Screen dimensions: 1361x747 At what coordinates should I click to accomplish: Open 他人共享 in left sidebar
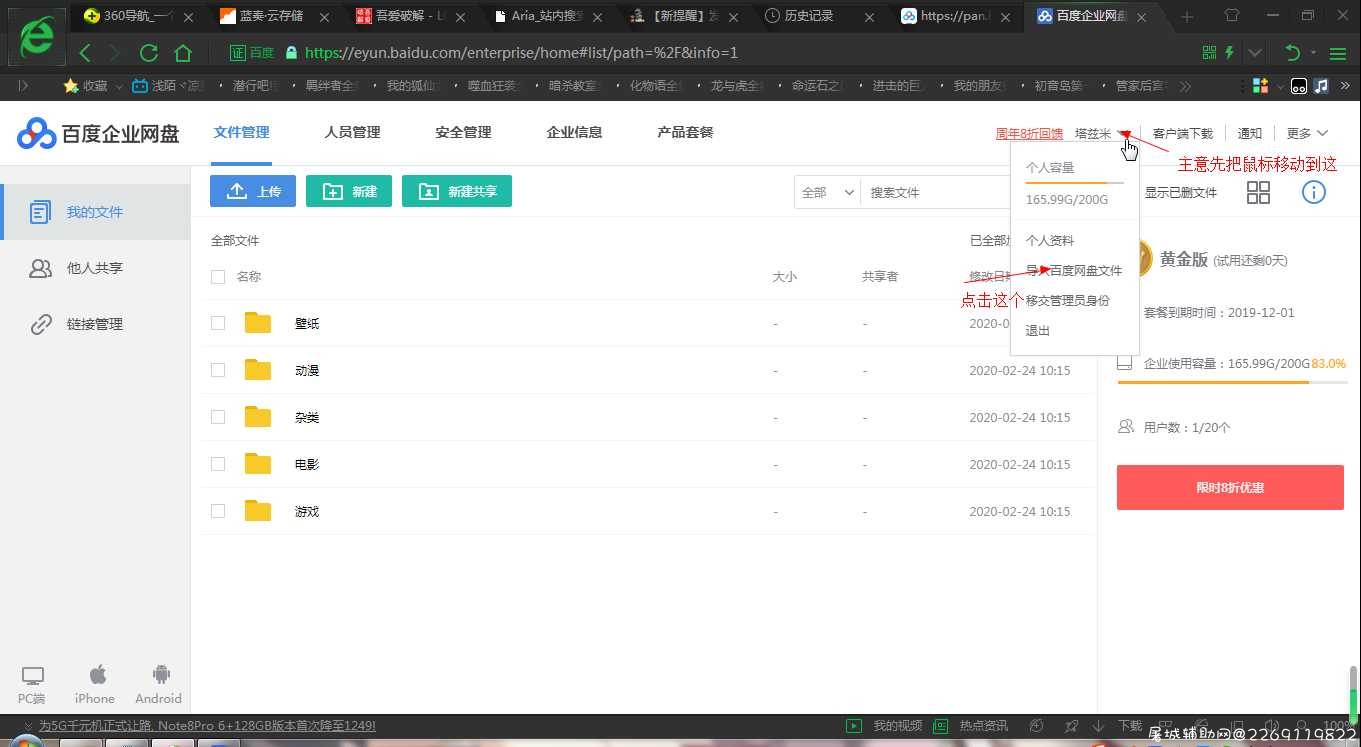[x=95, y=268]
